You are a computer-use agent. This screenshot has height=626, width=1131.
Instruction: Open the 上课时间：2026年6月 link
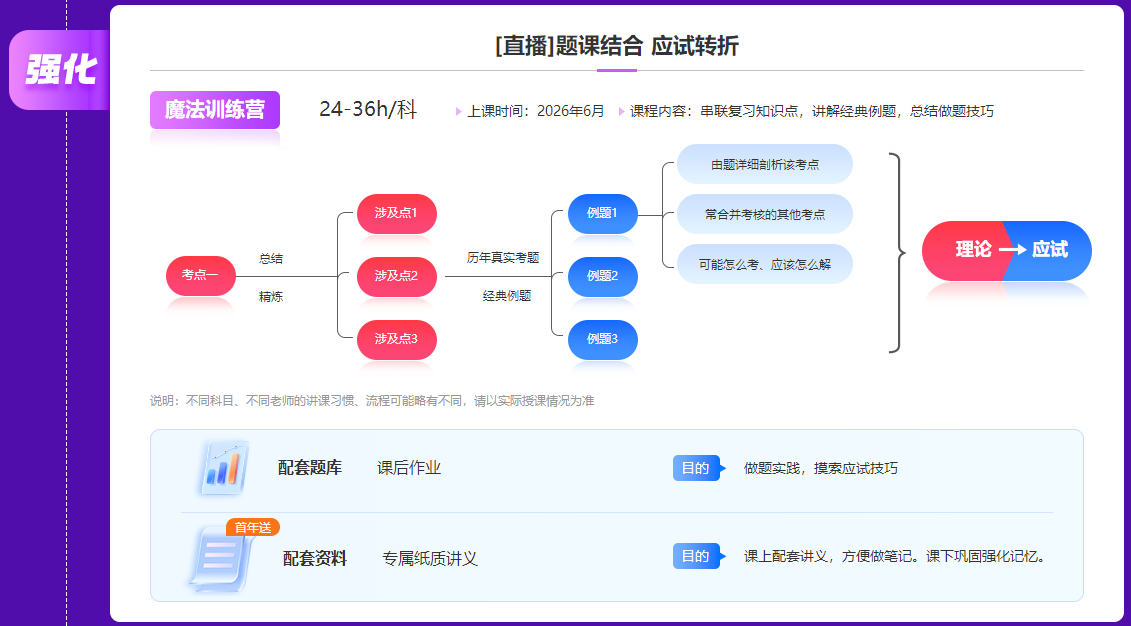click(x=530, y=111)
